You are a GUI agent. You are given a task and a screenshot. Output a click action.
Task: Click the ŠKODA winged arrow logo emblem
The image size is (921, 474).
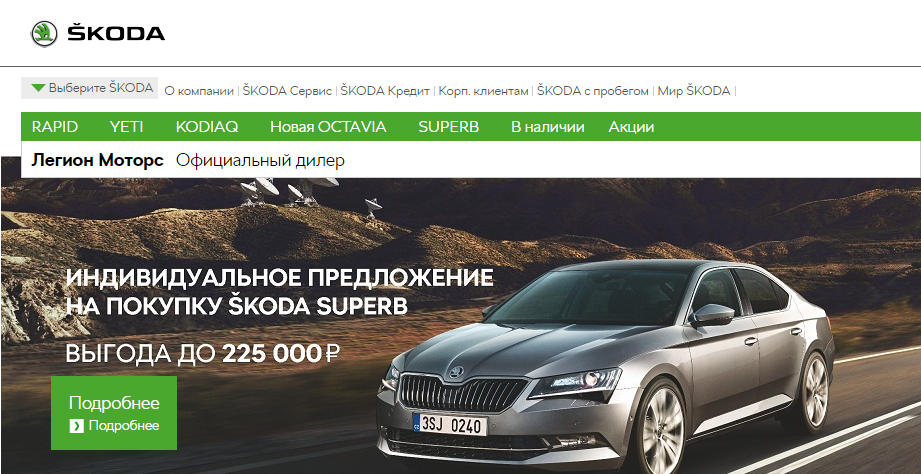tap(44, 33)
